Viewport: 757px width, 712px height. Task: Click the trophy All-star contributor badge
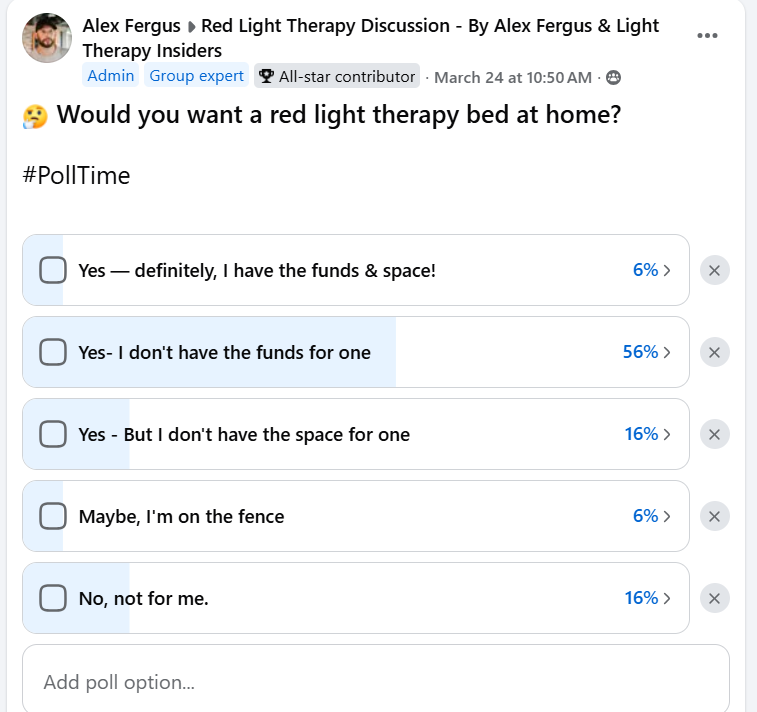[x=336, y=76]
